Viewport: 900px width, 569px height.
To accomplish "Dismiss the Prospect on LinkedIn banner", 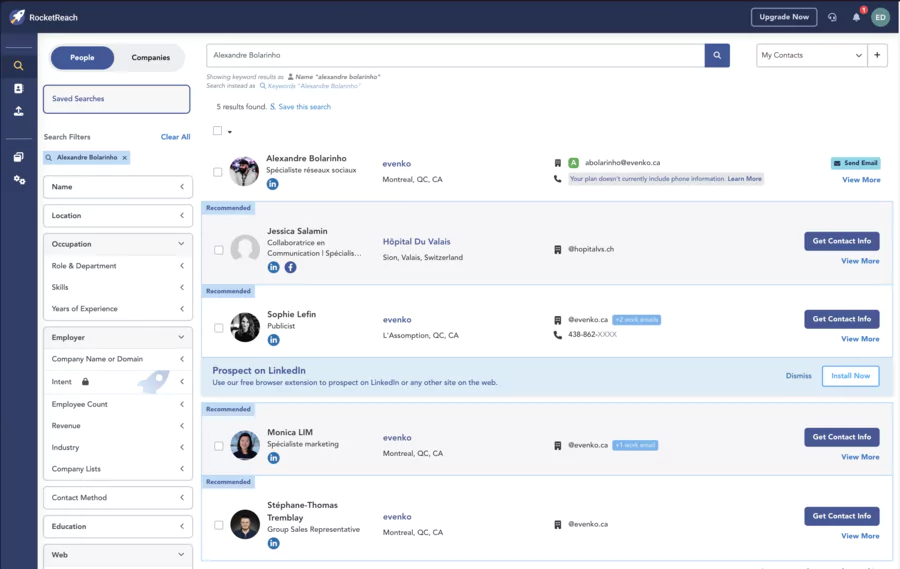I will click(x=798, y=376).
